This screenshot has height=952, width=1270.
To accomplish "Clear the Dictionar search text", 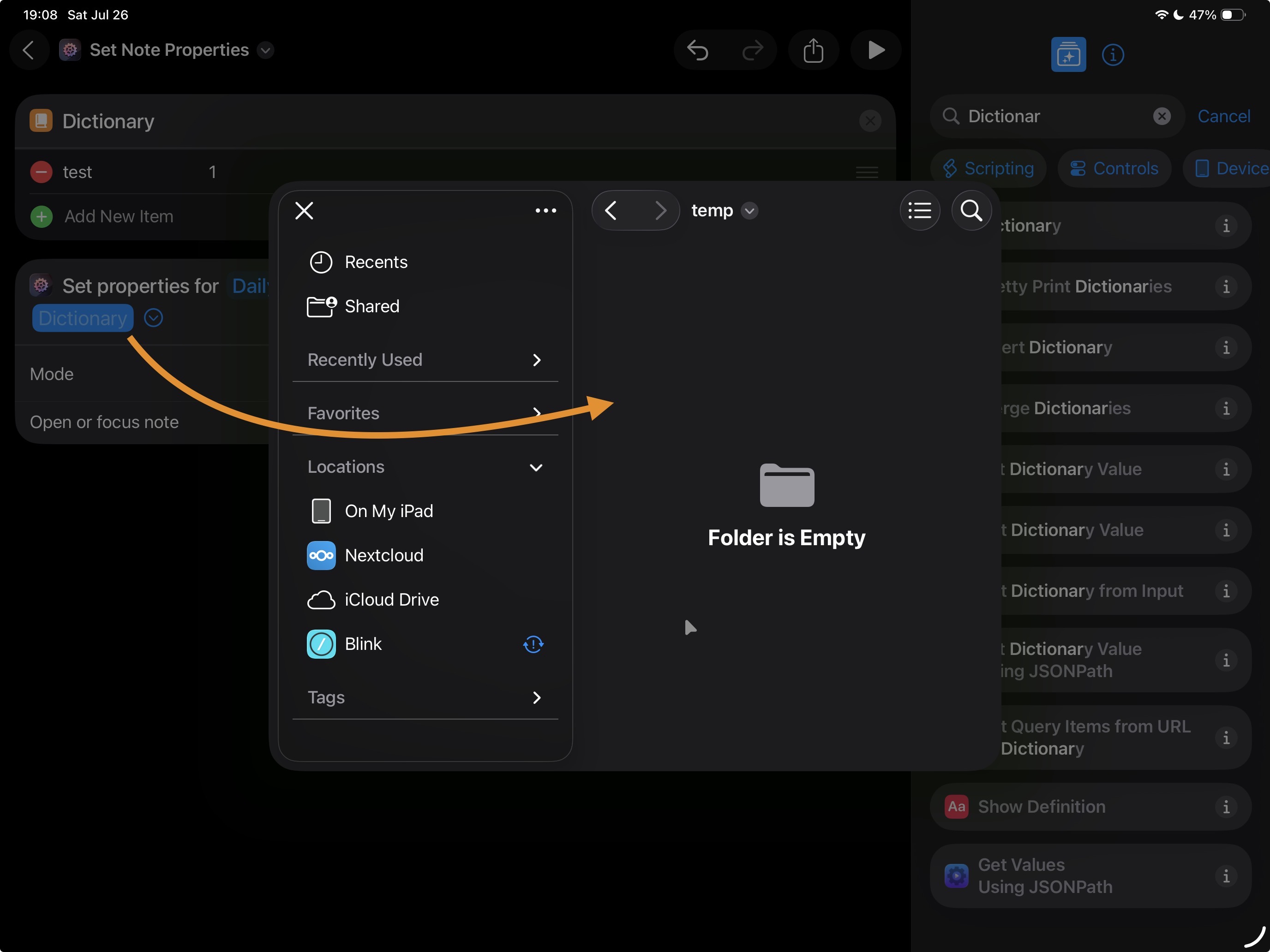I will [1162, 117].
